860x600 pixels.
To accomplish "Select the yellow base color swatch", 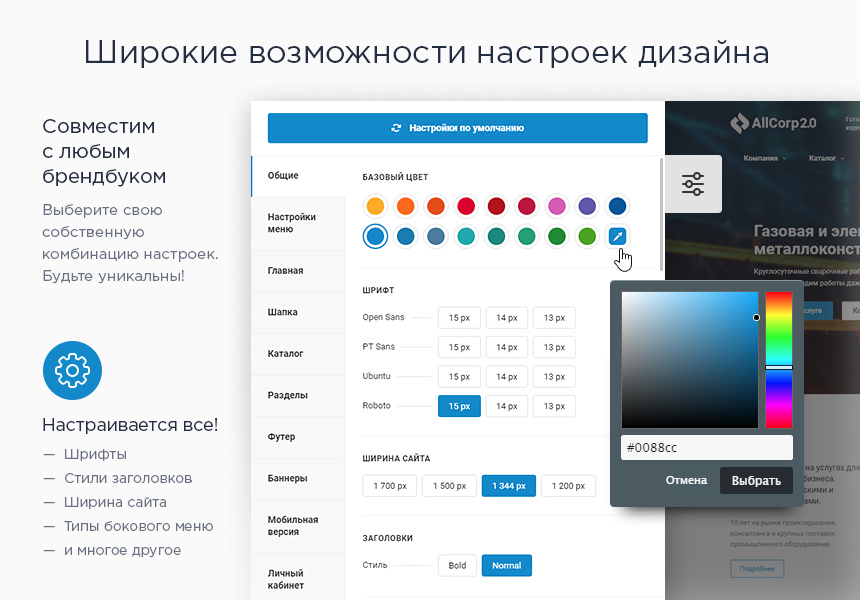I will 375,206.
